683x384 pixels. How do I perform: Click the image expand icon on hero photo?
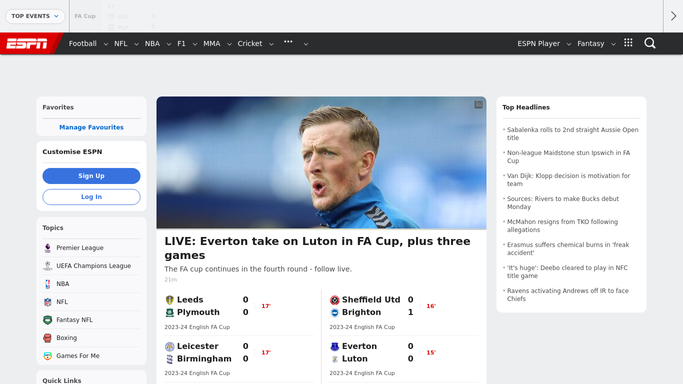click(x=478, y=104)
